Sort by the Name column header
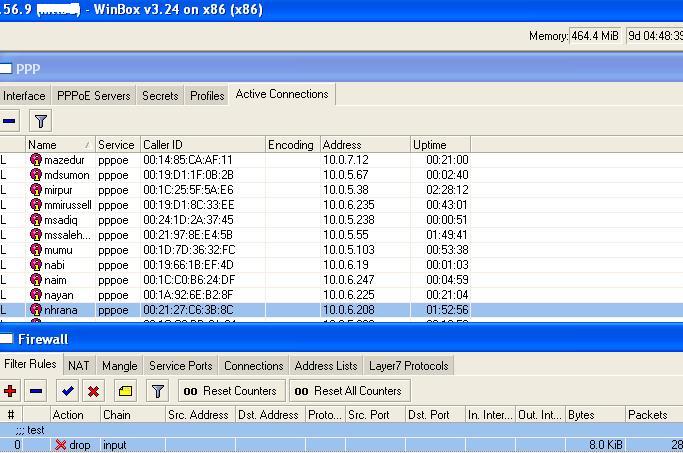The image size is (683, 453). [60, 145]
